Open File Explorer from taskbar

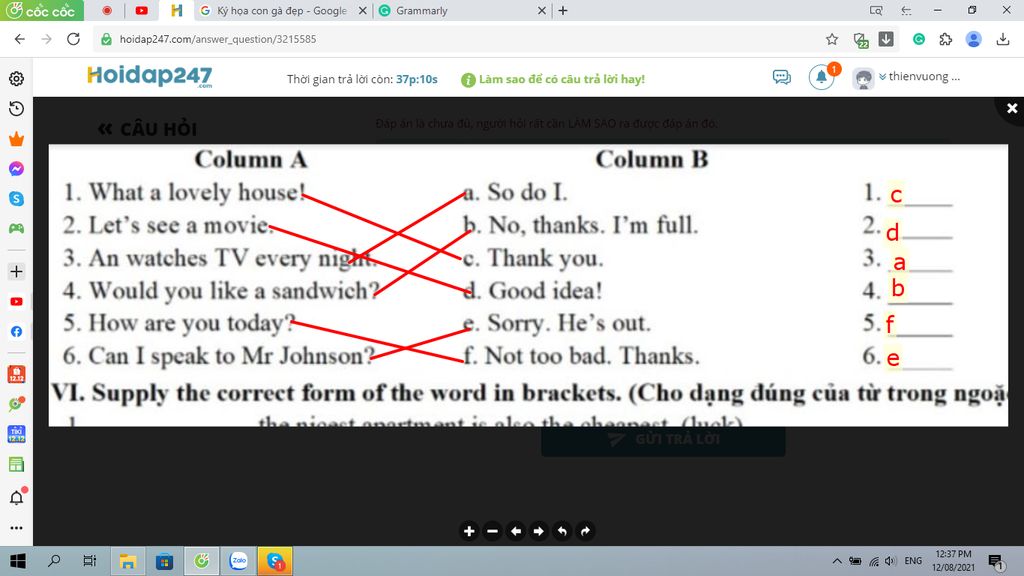127,561
